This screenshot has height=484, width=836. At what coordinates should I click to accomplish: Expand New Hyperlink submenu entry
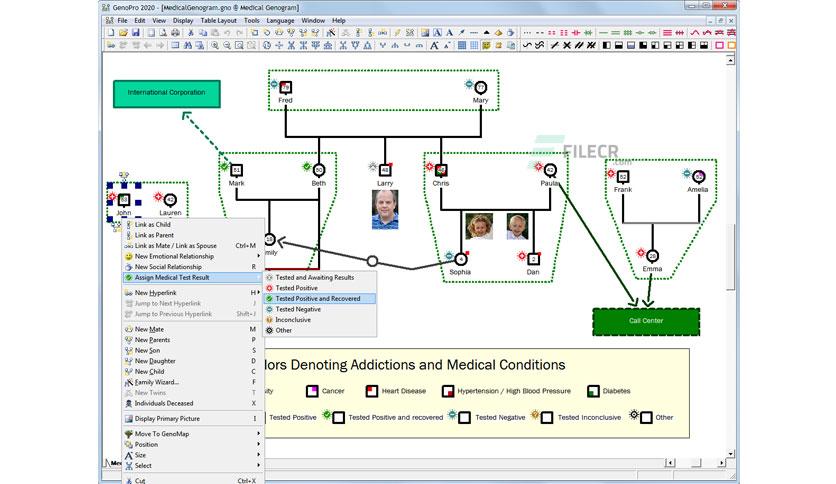(192, 293)
